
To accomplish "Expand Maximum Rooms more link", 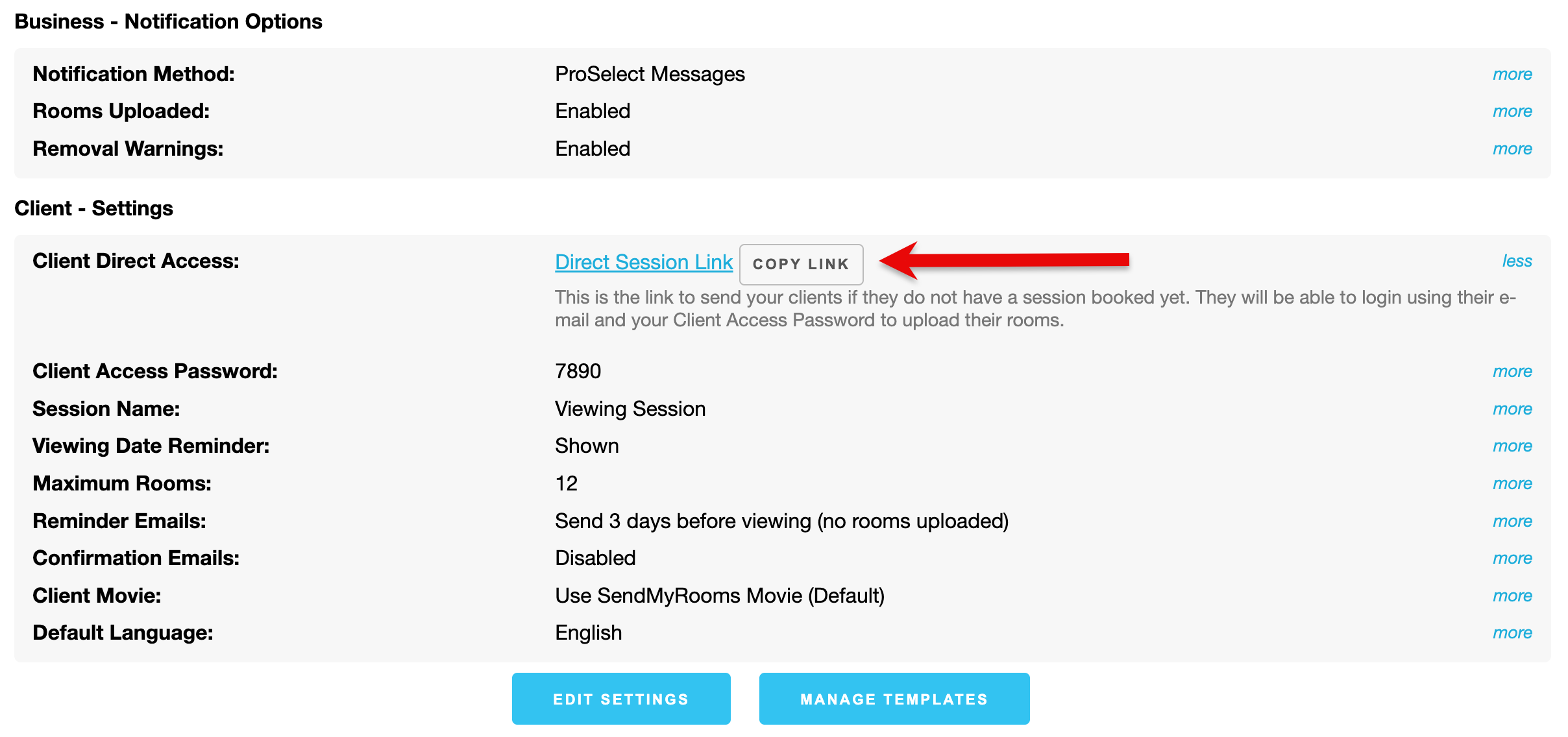I will pos(1512,483).
